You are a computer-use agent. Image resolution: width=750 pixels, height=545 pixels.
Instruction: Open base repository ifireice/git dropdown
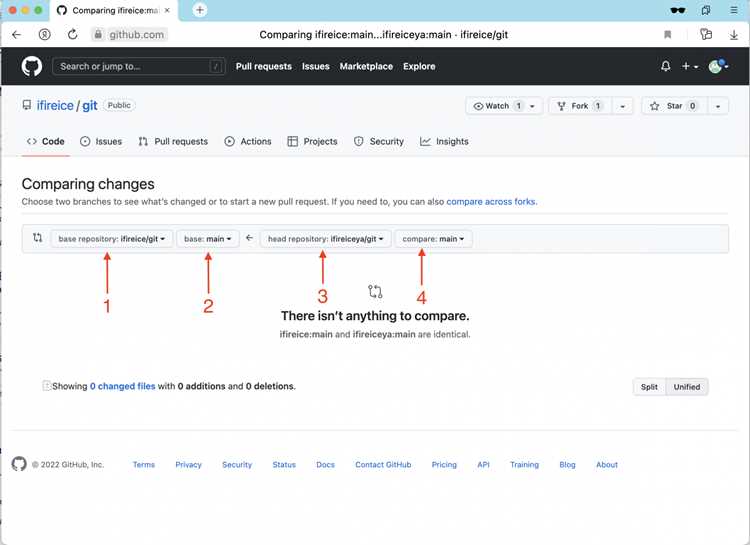(x=111, y=238)
